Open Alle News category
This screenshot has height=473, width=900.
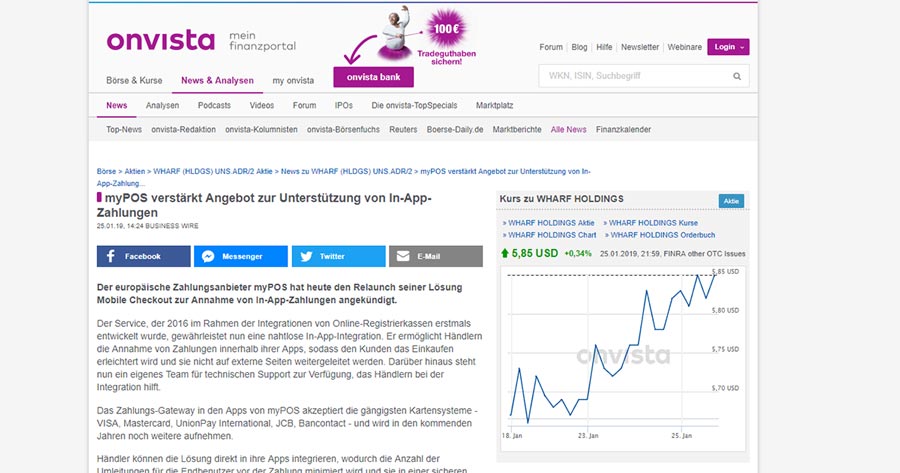tap(569, 130)
